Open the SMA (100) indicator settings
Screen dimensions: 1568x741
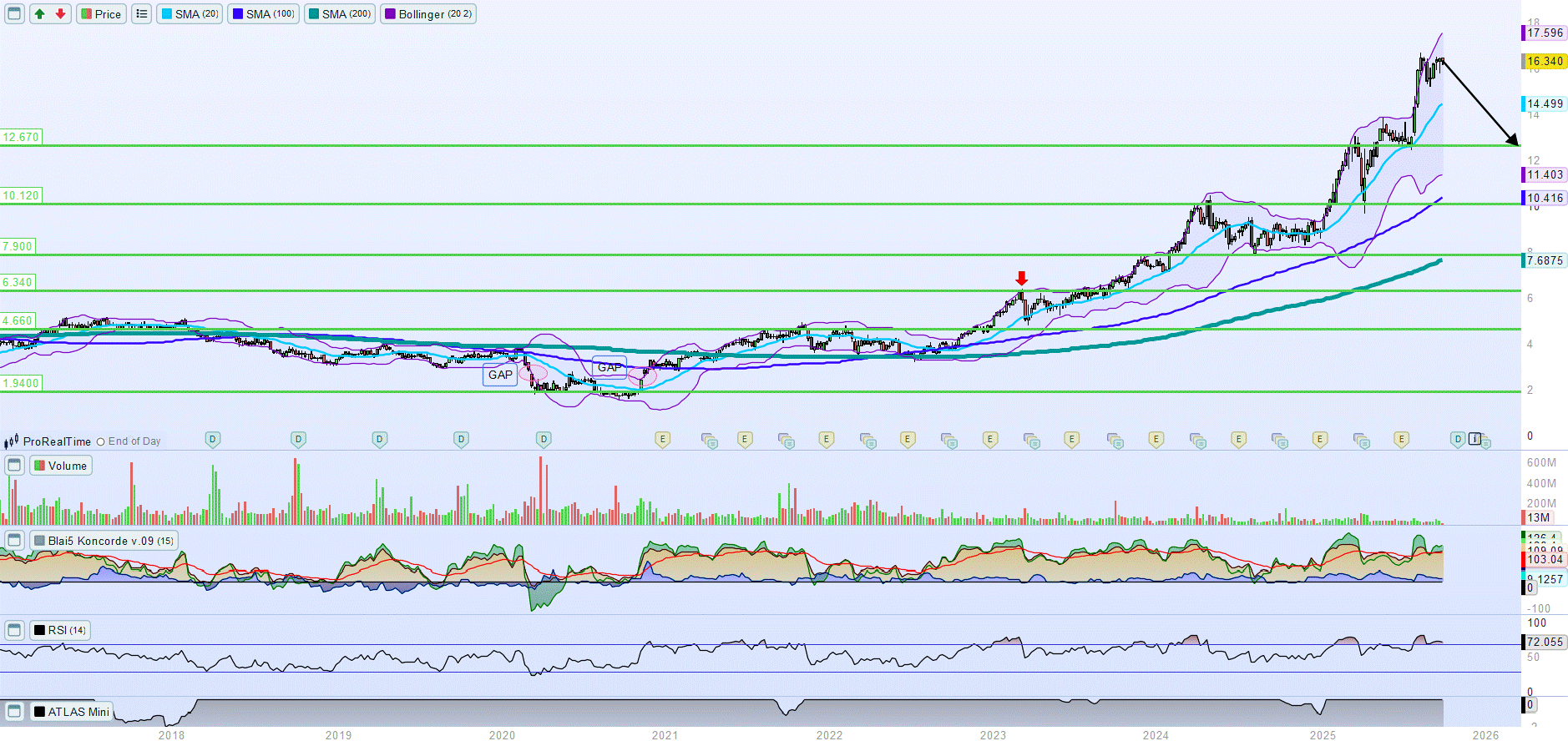(263, 14)
